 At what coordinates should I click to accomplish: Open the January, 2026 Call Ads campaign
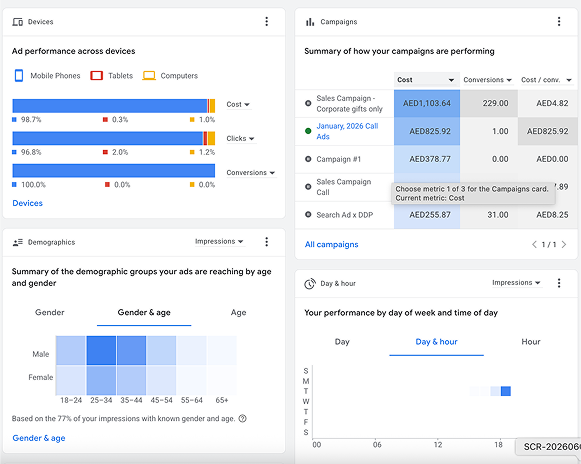(347, 131)
